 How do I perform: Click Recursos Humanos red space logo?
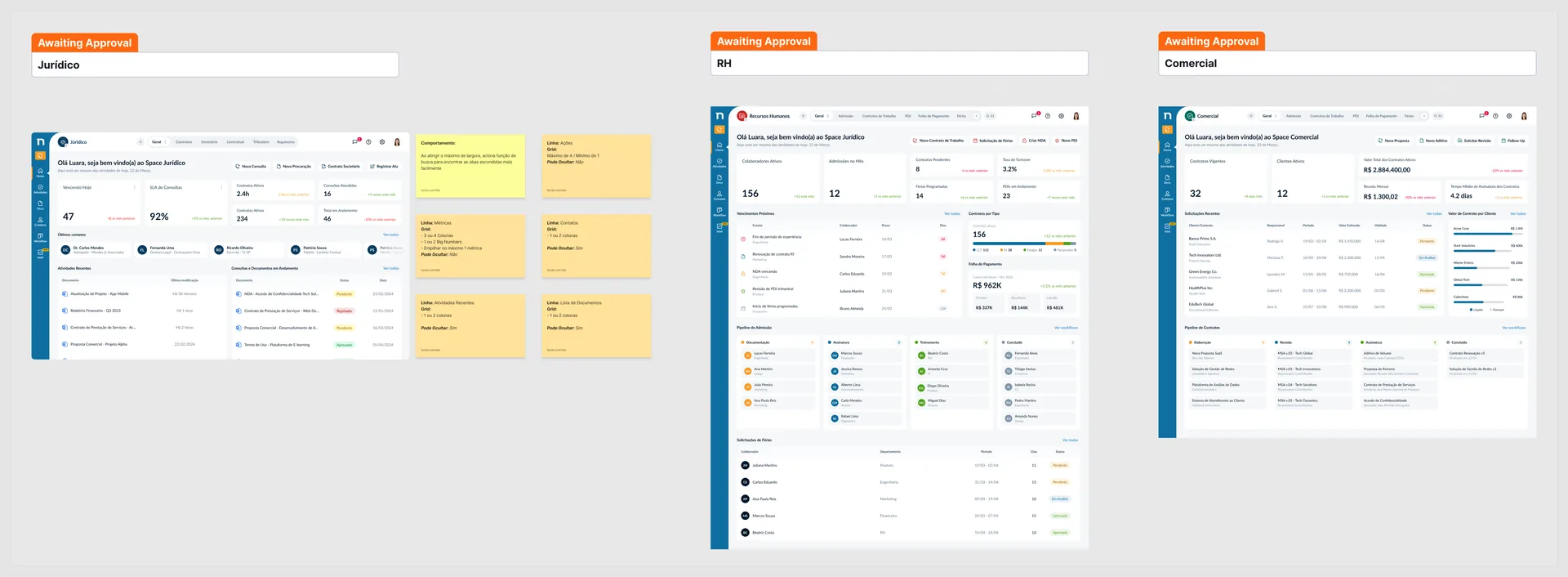click(x=742, y=116)
